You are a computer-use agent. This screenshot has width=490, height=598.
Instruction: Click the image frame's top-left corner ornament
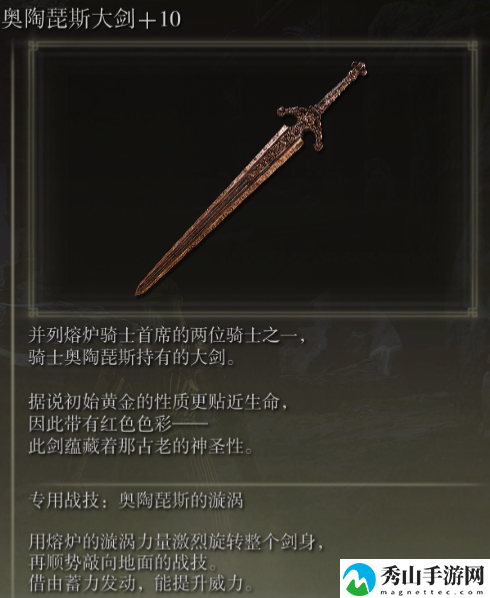point(34,46)
